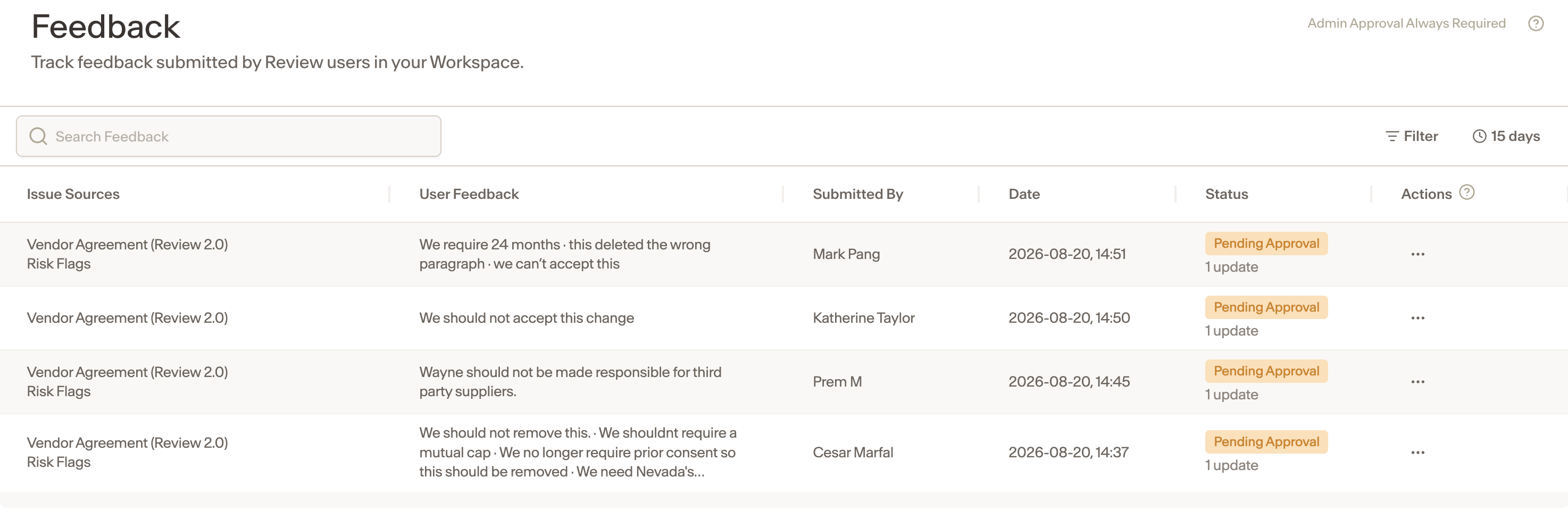The height and width of the screenshot is (519, 1568).
Task: Open '1 update' under Katherine Taylor's status
Action: pyautogui.click(x=1231, y=331)
